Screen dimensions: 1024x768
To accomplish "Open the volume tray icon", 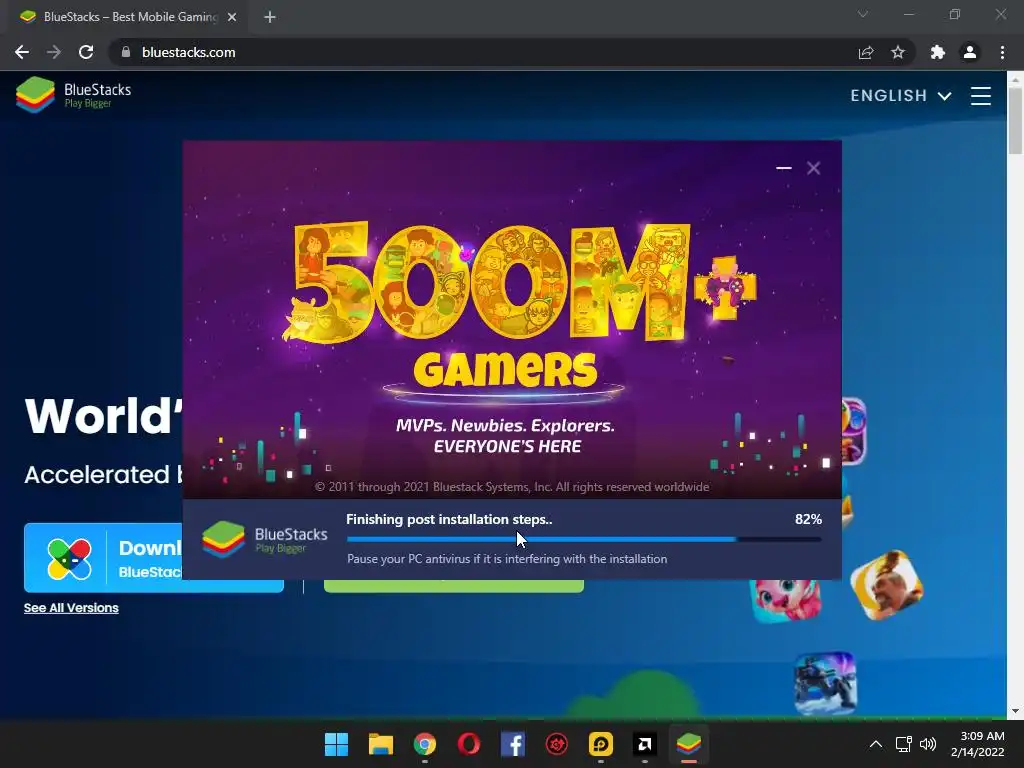I will (x=928, y=744).
